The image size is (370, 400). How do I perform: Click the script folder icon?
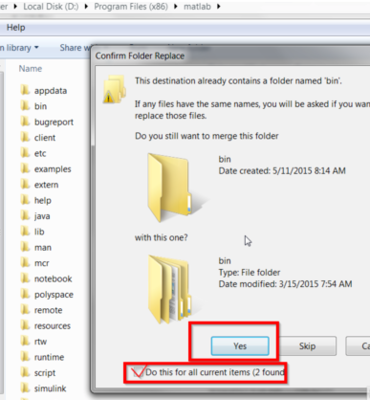click(x=25, y=372)
